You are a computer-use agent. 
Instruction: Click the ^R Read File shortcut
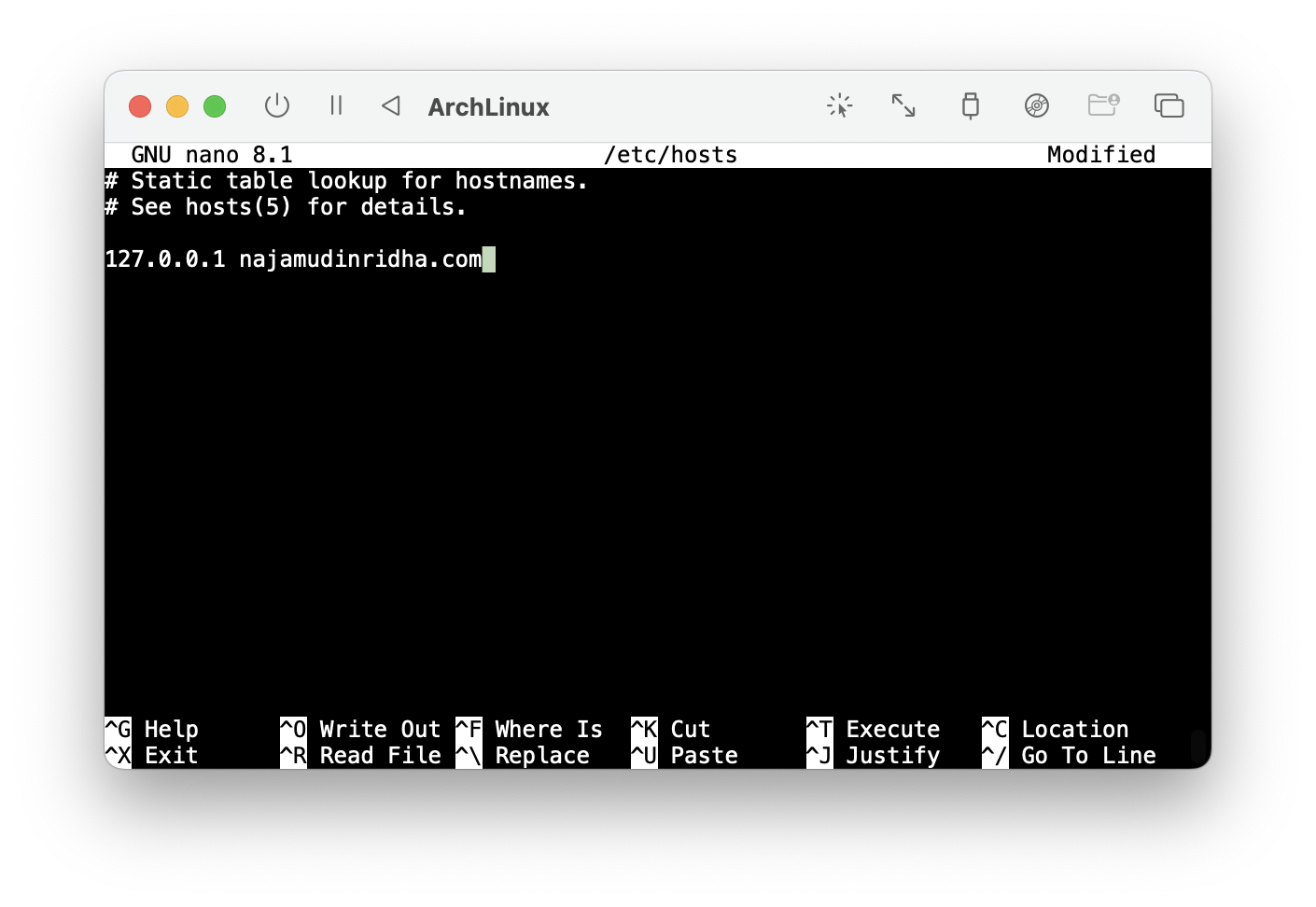[x=360, y=756]
